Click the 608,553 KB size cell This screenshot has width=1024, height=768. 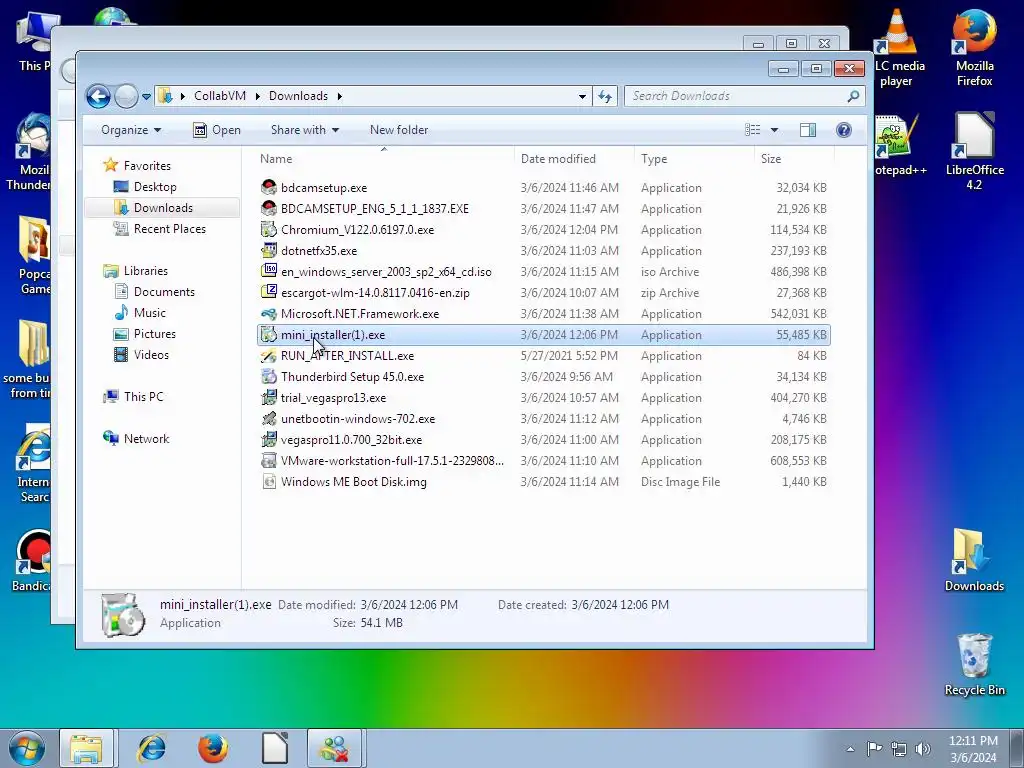798,460
